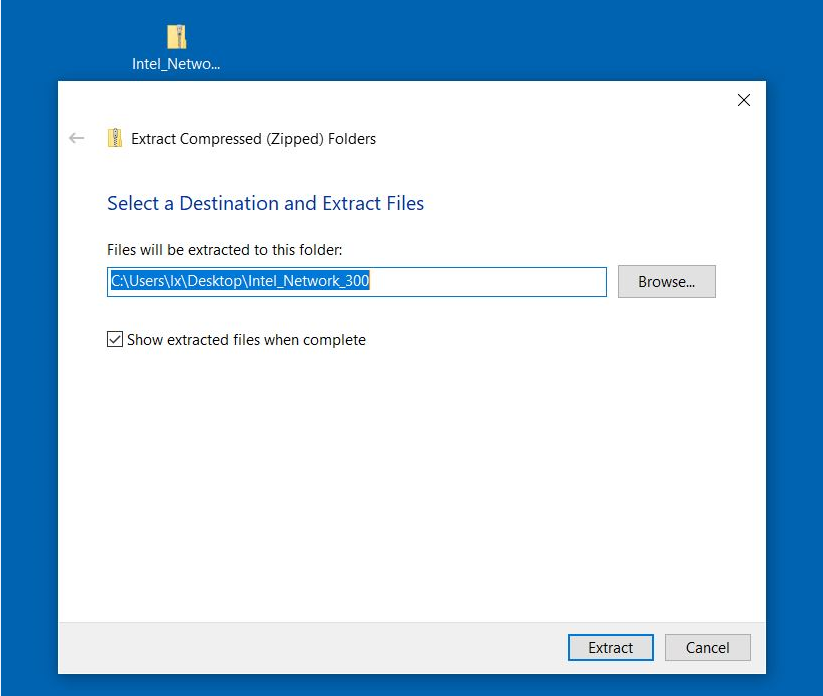Click the empty white area of the dialog body

pyautogui.click(x=400, y=480)
